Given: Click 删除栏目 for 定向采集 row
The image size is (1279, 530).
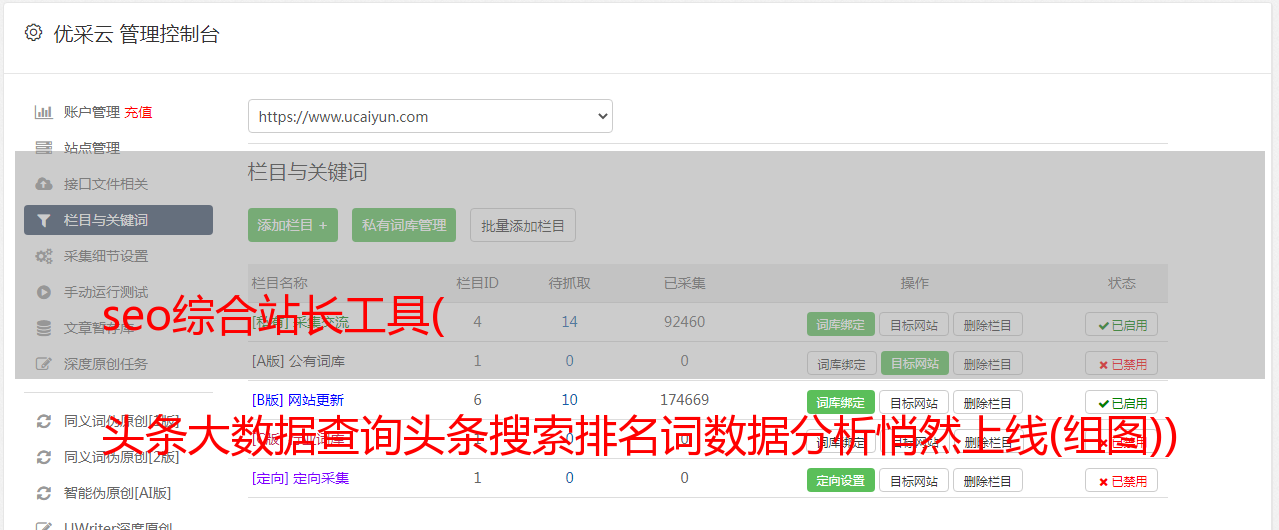Looking at the screenshot, I should point(988,480).
